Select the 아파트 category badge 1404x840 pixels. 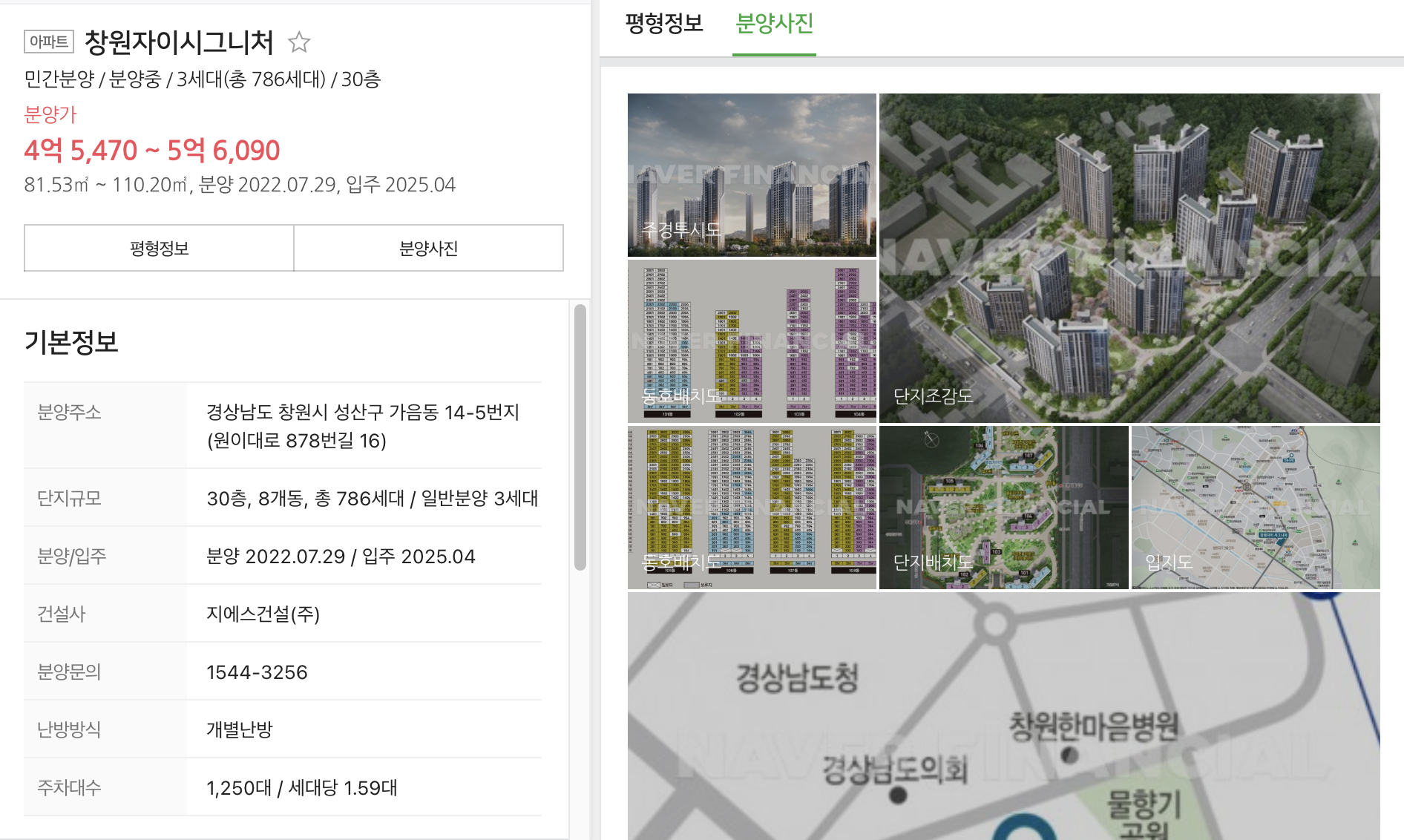pos(49,42)
